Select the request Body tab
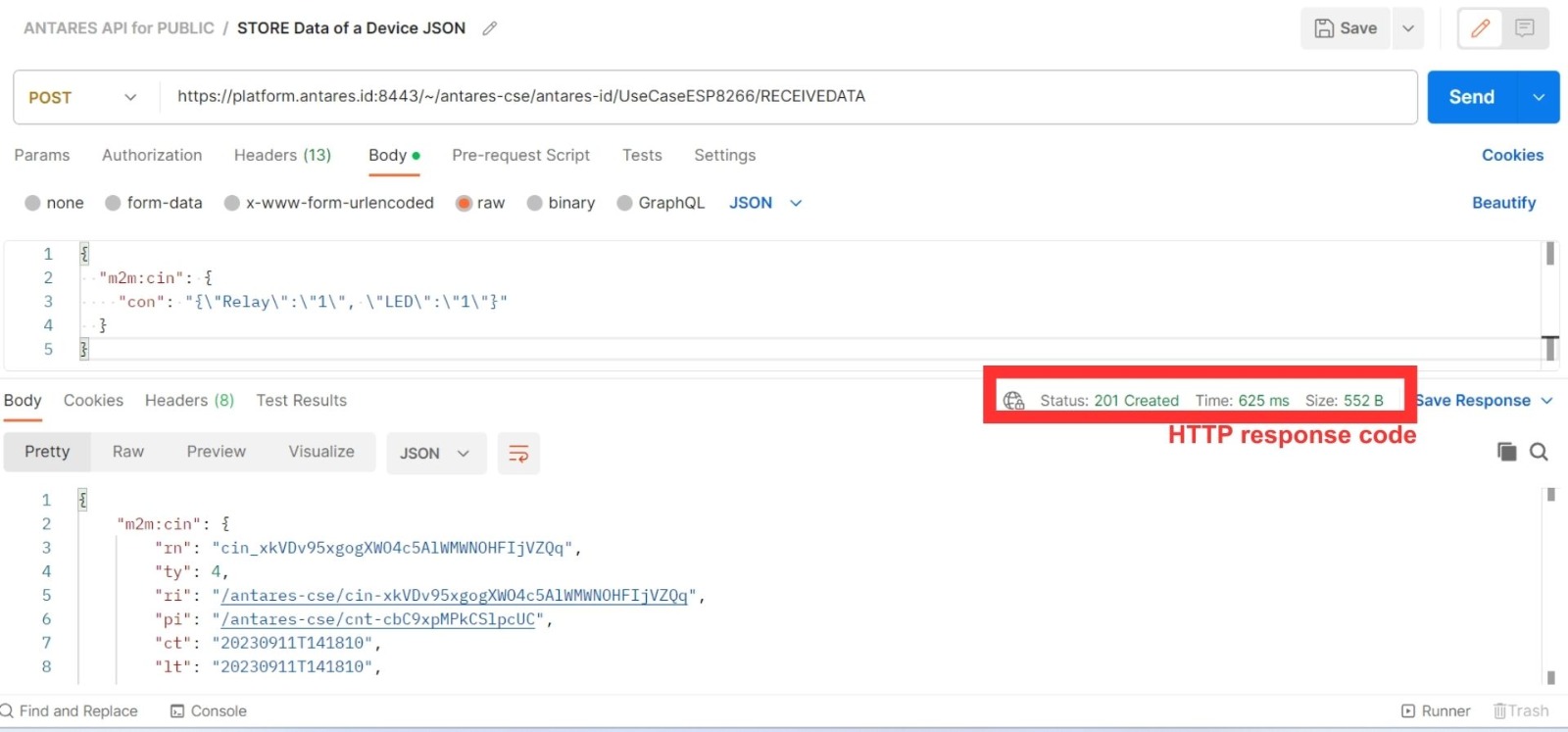1568x732 pixels. [394, 155]
